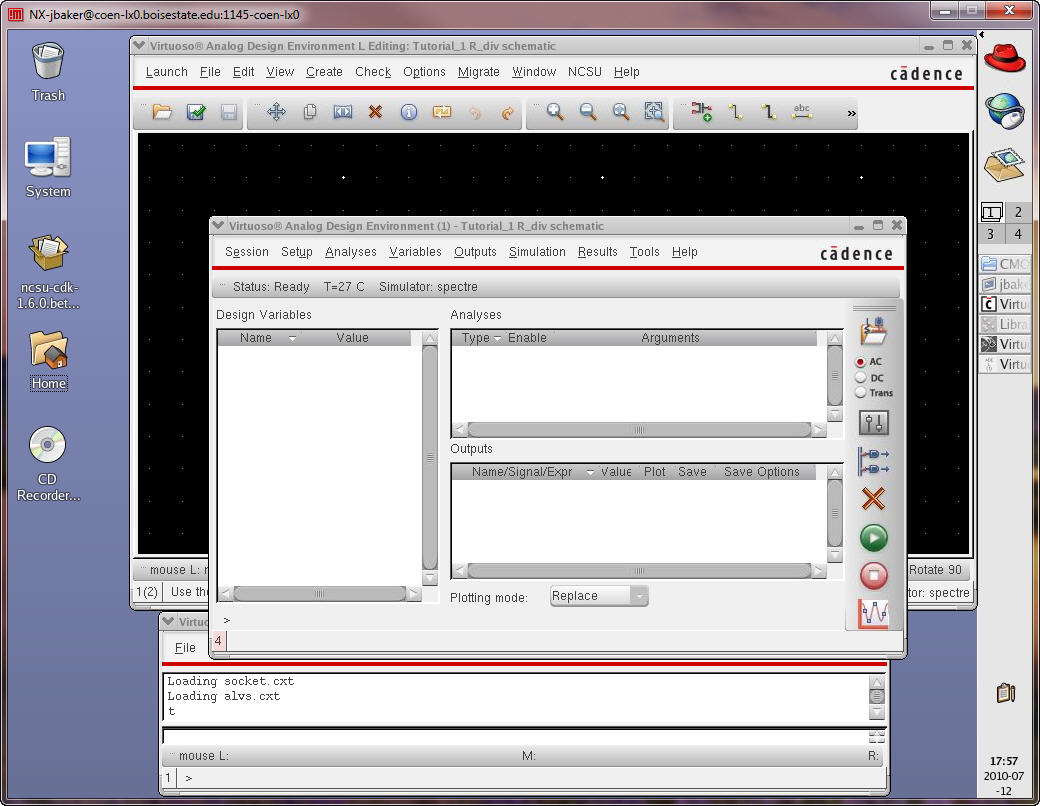The image size is (1040, 806).
Task: Open the Results menu
Action: coord(598,252)
